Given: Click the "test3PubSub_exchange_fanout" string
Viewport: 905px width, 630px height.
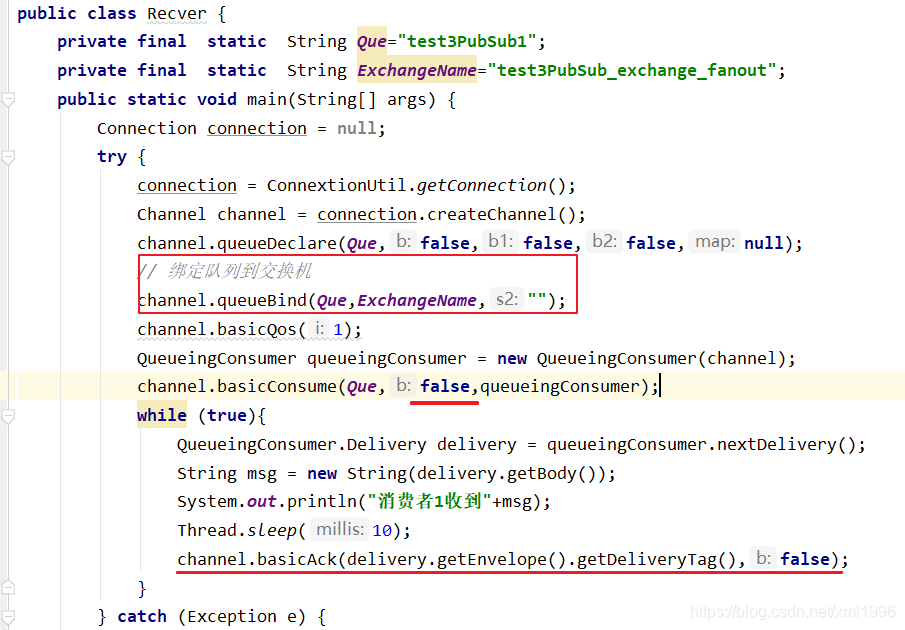Looking at the screenshot, I should coord(632,70).
